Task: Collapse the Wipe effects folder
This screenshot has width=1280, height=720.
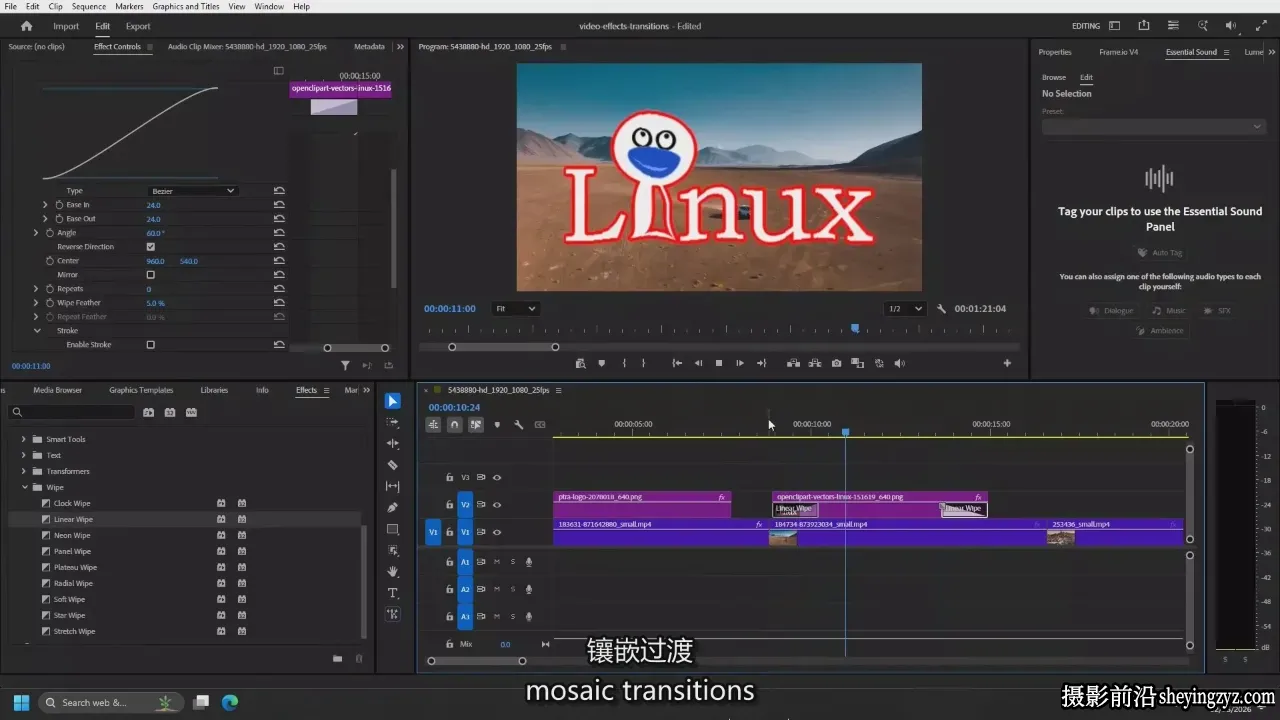Action: 24,487
